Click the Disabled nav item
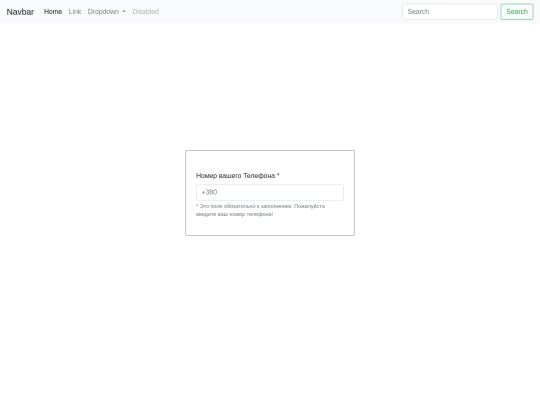 (x=145, y=12)
